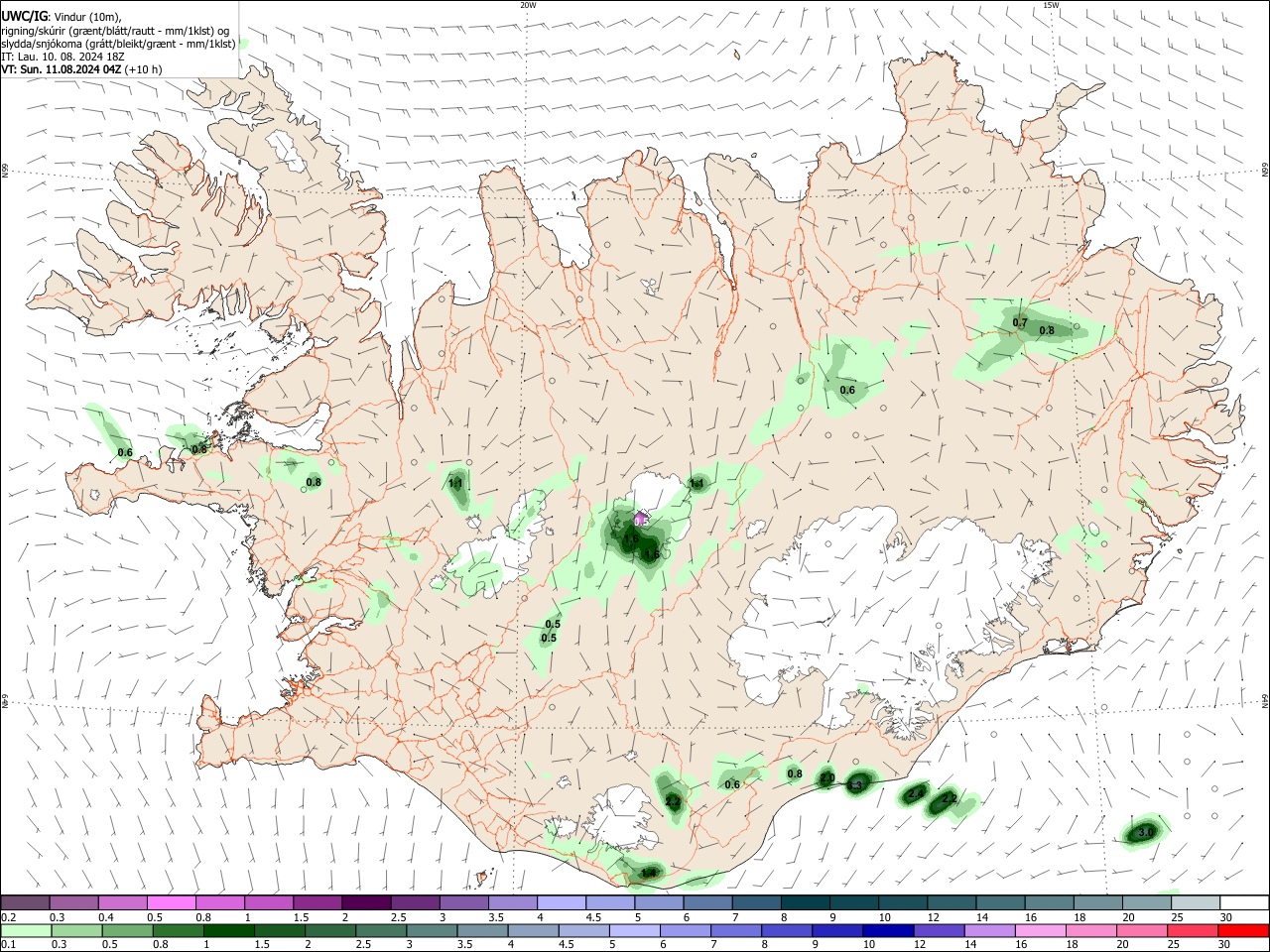Pick the 8 blue swatch in lower scale

pos(786,930)
